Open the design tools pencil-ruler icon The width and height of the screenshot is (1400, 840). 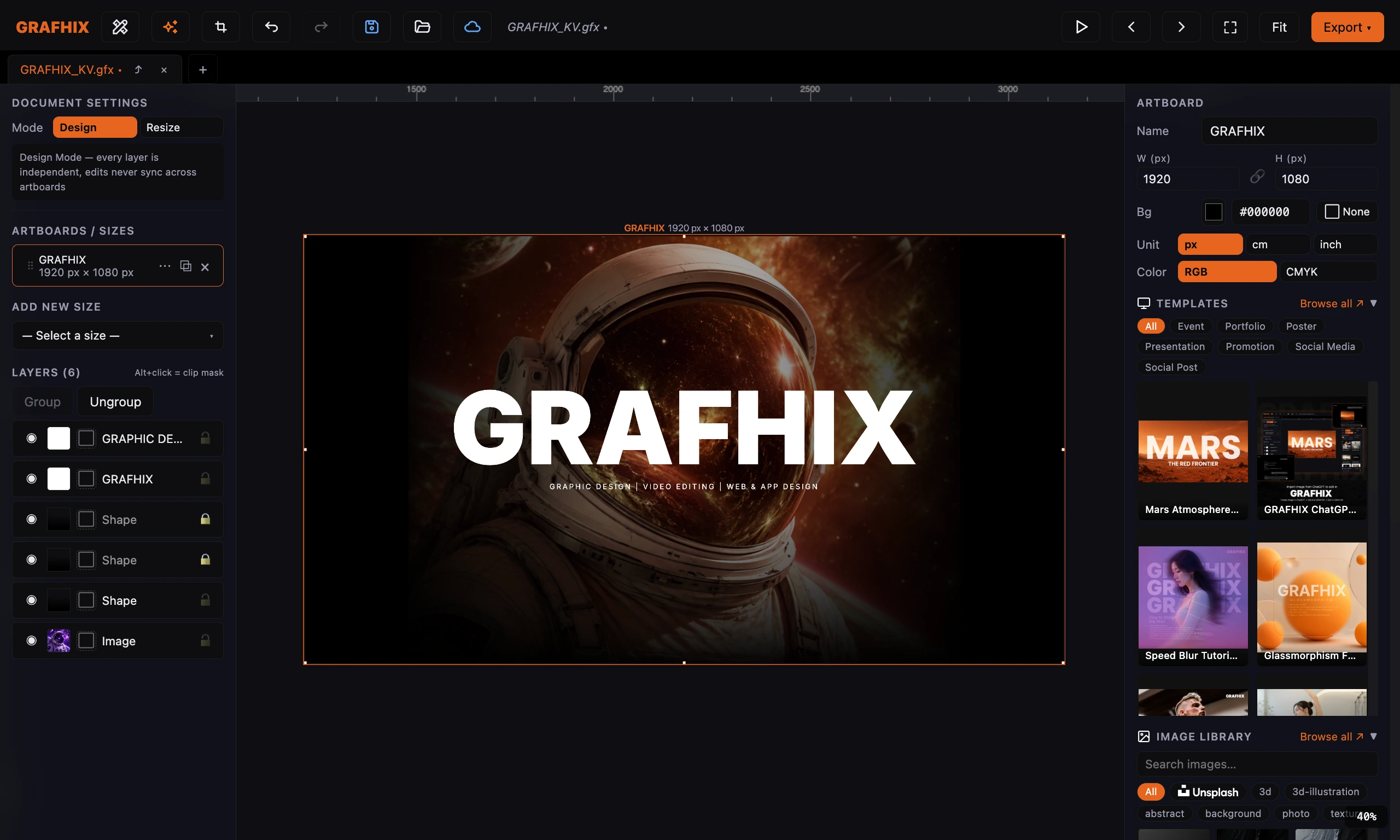pyautogui.click(x=120, y=27)
